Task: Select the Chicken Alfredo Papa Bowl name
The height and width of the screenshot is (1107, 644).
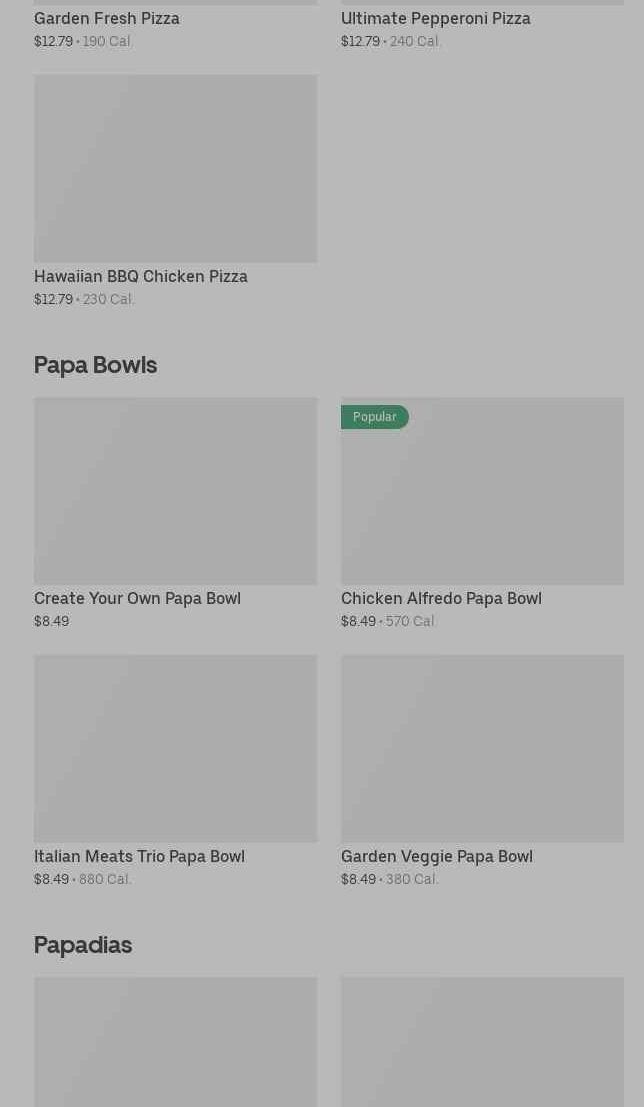Action: (441, 598)
